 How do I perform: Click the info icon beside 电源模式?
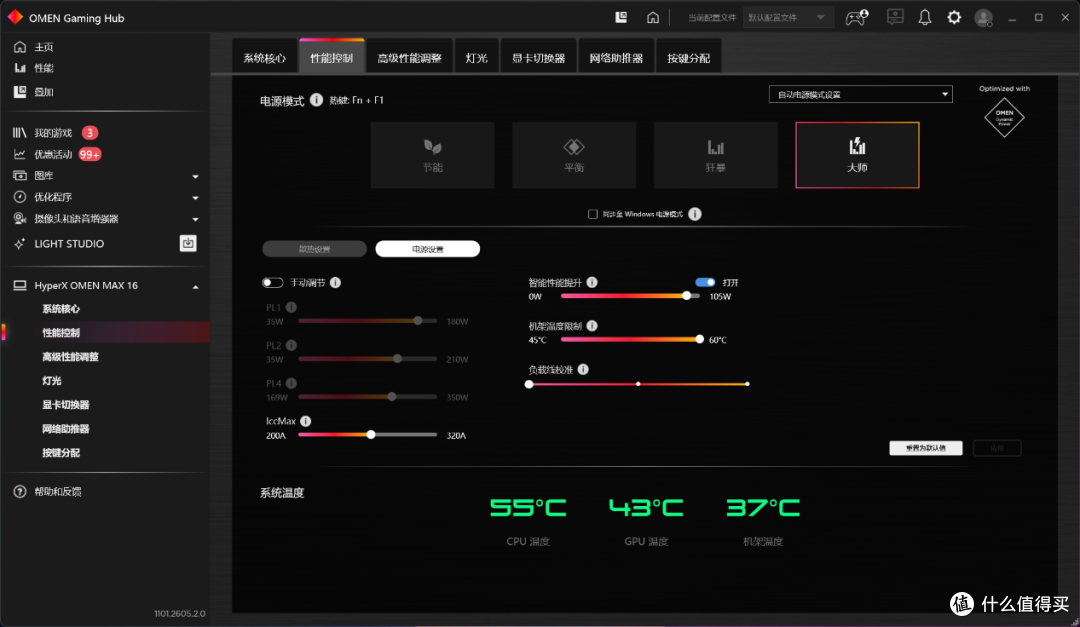point(316,100)
